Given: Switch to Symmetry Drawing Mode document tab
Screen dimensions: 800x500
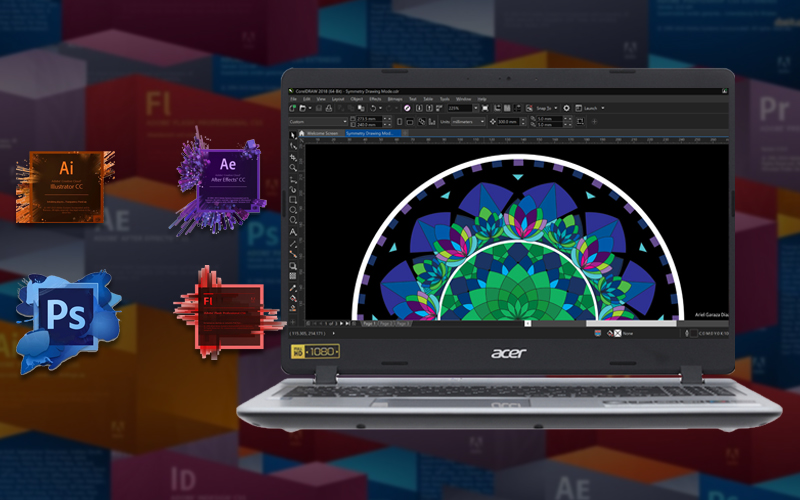Looking at the screenshot, I should 373,133.
